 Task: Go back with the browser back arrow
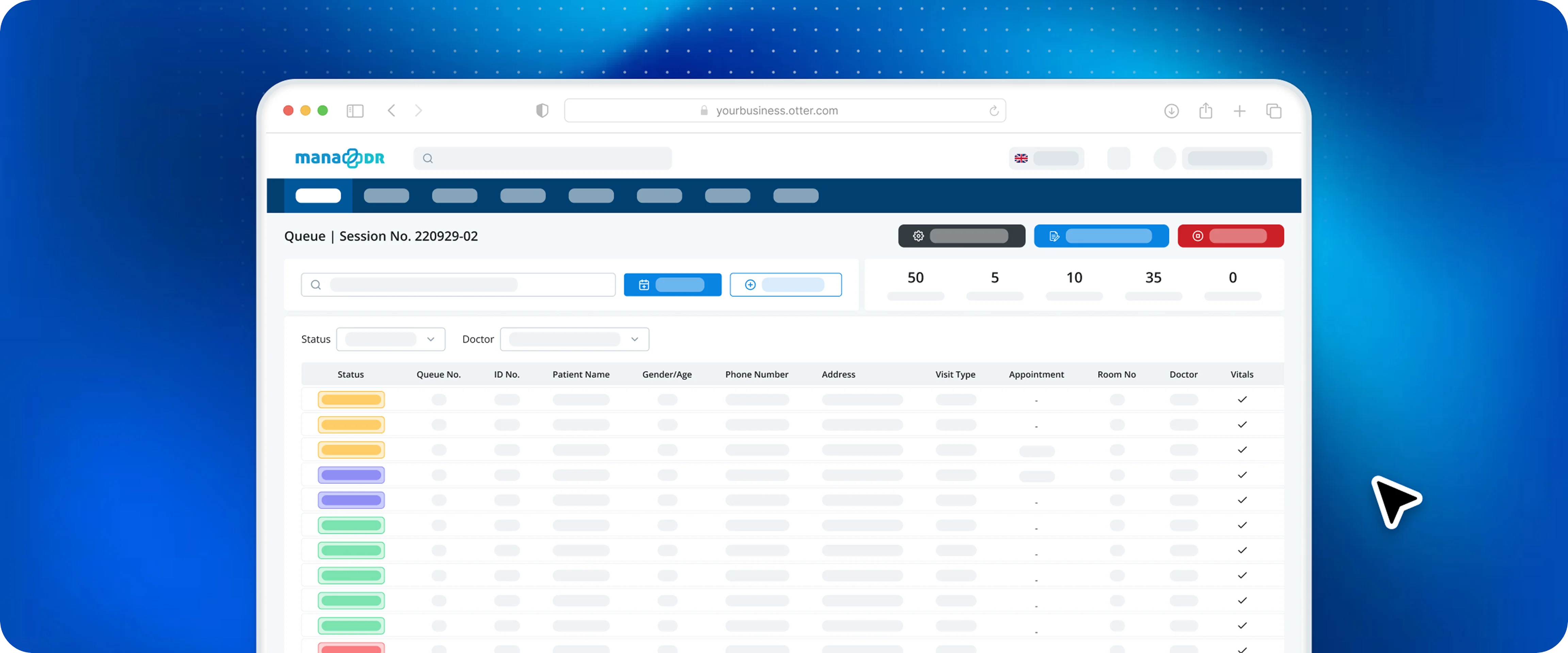[x=391, y=111]
